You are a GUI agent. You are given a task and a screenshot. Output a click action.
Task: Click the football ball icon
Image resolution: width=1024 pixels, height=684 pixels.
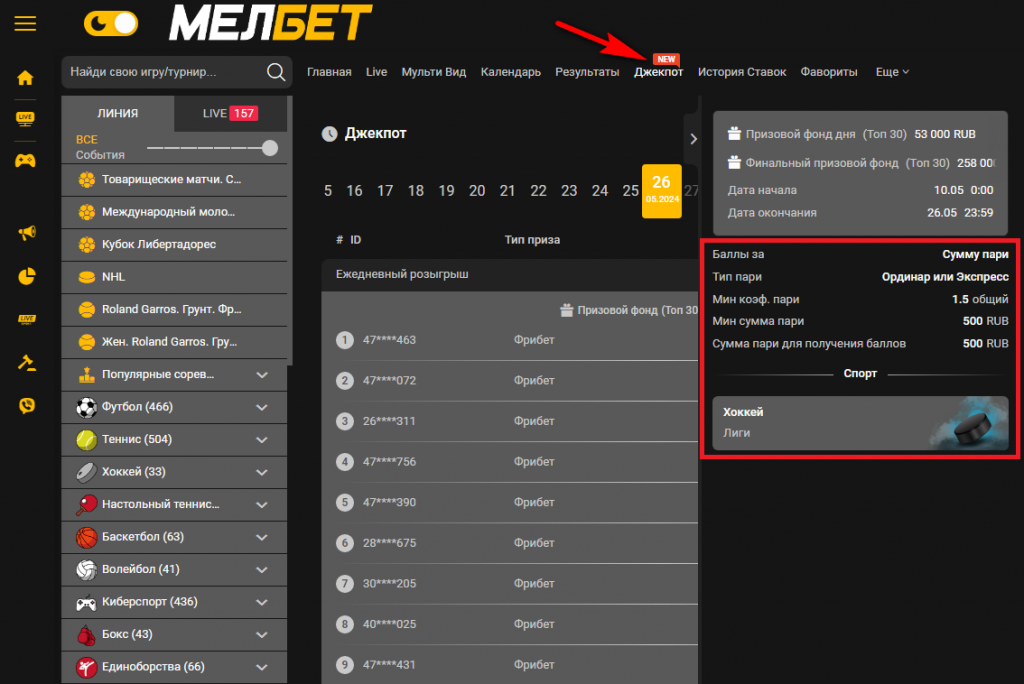86,407
